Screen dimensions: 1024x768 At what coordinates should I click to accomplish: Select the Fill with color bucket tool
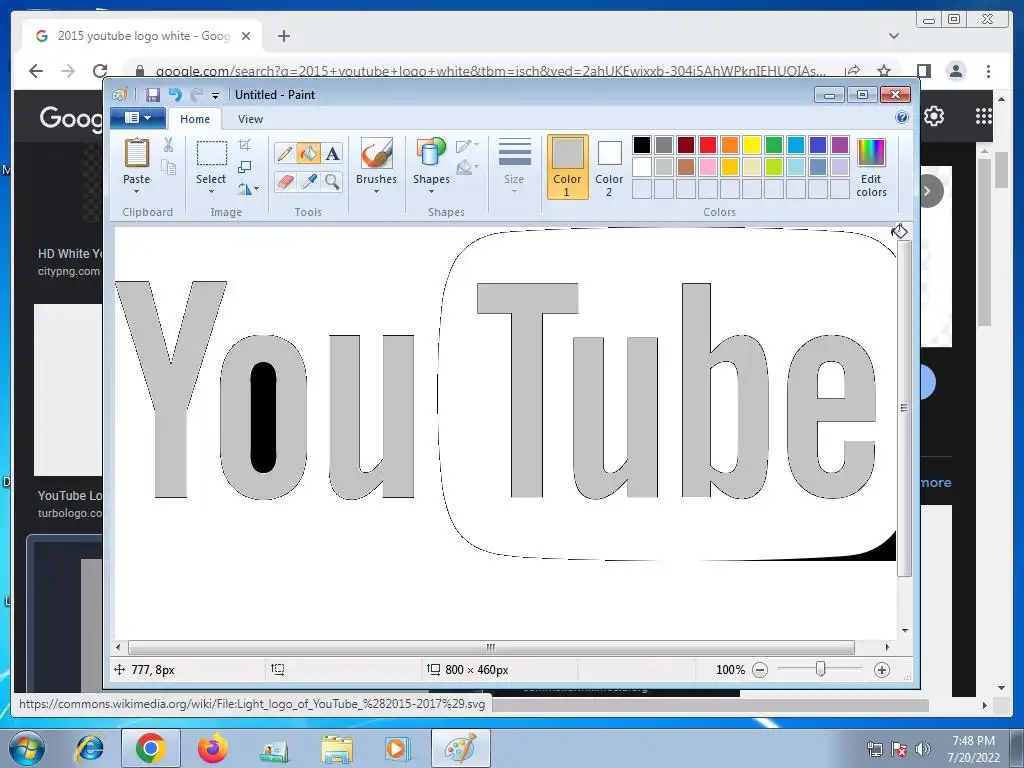pyautogui.click(x=308, y=153)
